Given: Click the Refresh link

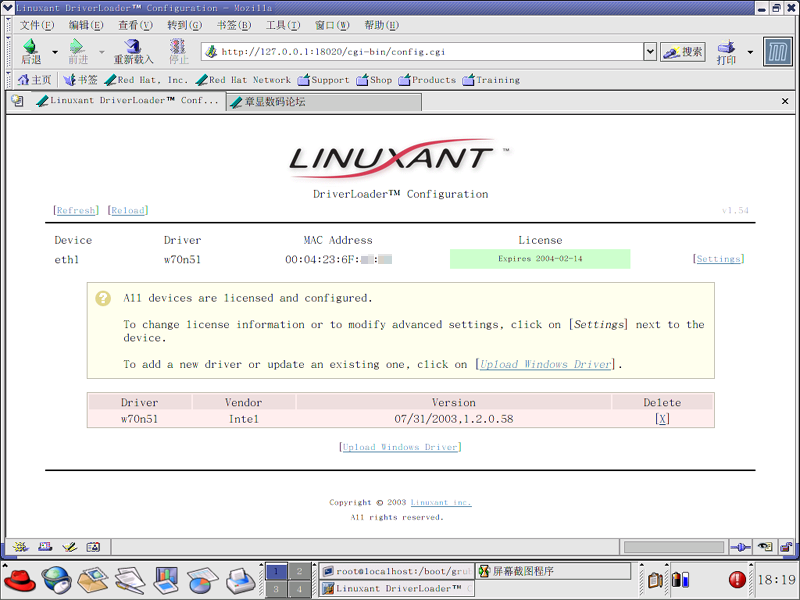Looking at the screenshot, I should coord(76,210).
